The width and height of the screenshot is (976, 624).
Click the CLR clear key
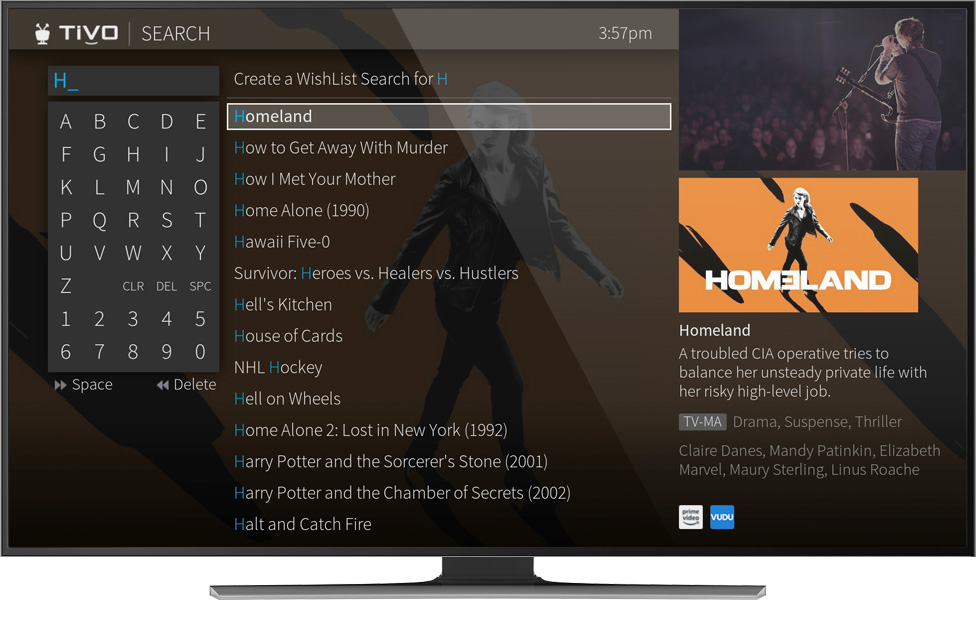[133, 286]
